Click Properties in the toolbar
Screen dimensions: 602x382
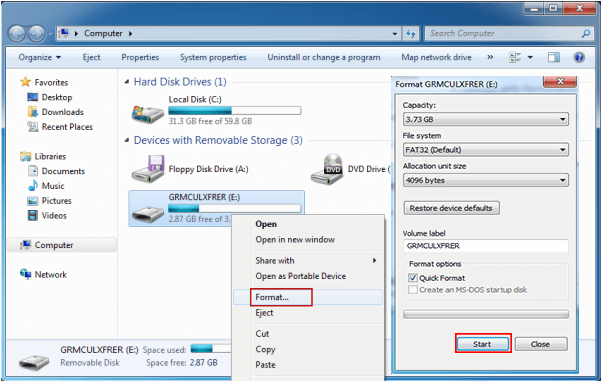coord(140,57)
